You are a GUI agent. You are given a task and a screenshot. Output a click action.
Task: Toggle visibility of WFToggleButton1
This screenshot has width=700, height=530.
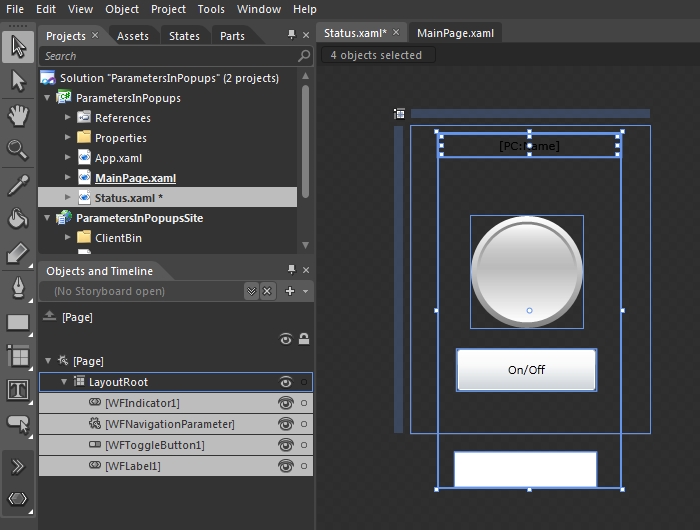[286, 445]
